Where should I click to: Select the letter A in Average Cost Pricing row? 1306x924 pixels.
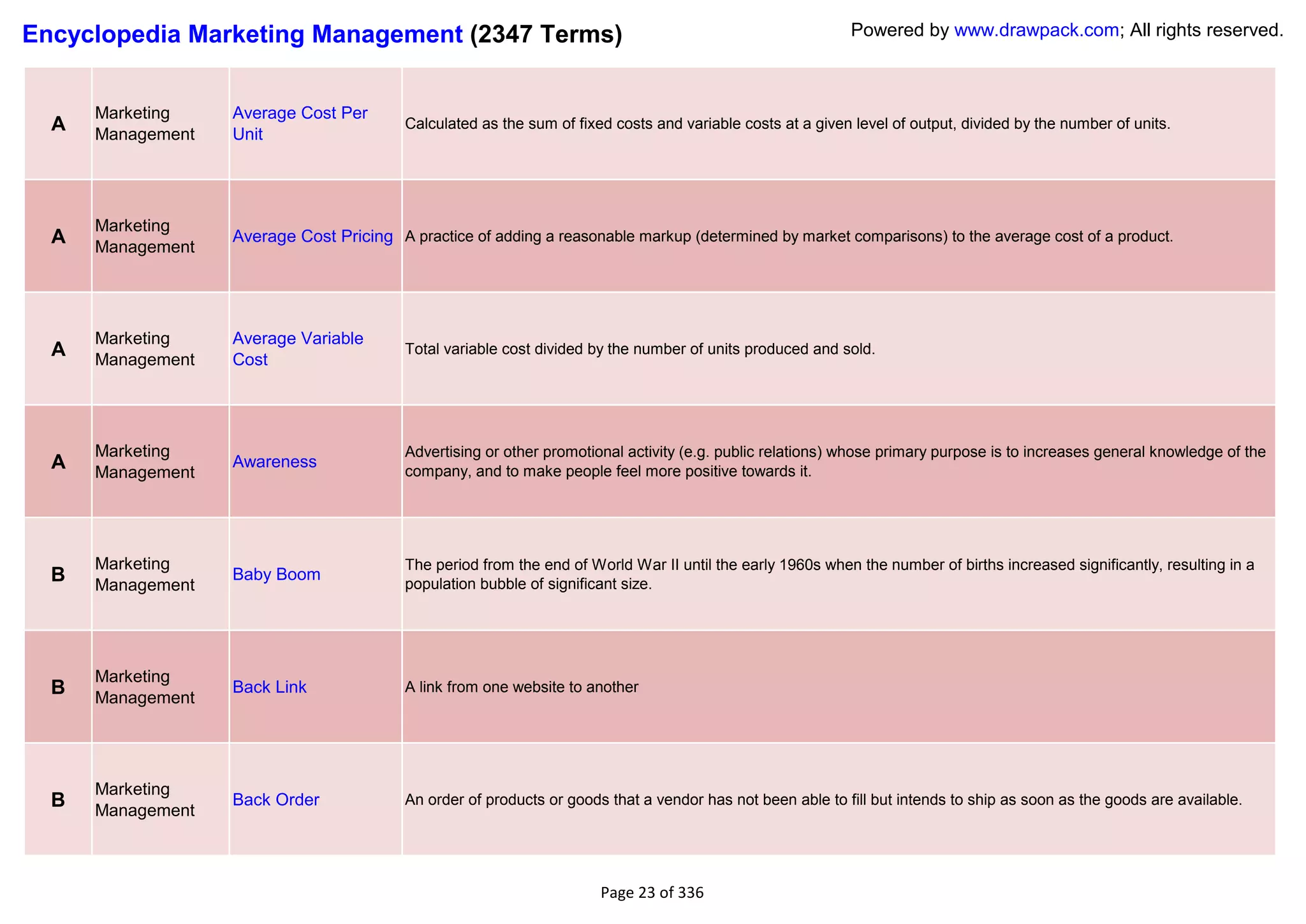coord(58,236)
